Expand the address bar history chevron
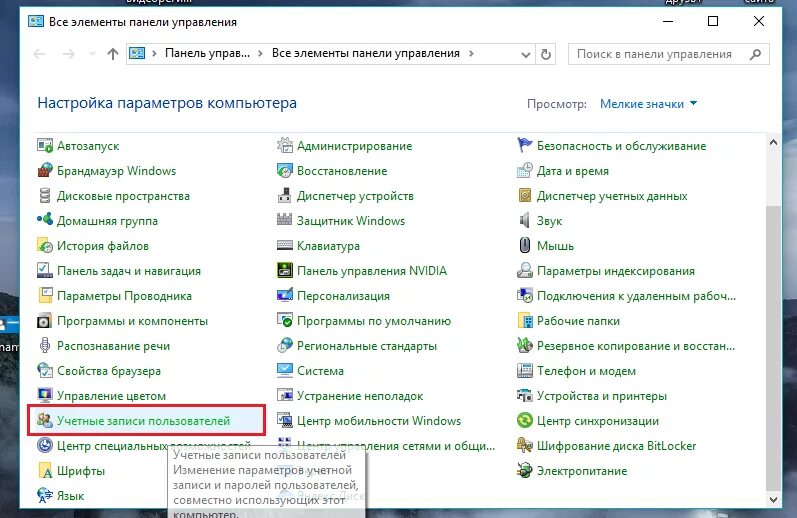The image size is (797, 518). pos(526,54)
